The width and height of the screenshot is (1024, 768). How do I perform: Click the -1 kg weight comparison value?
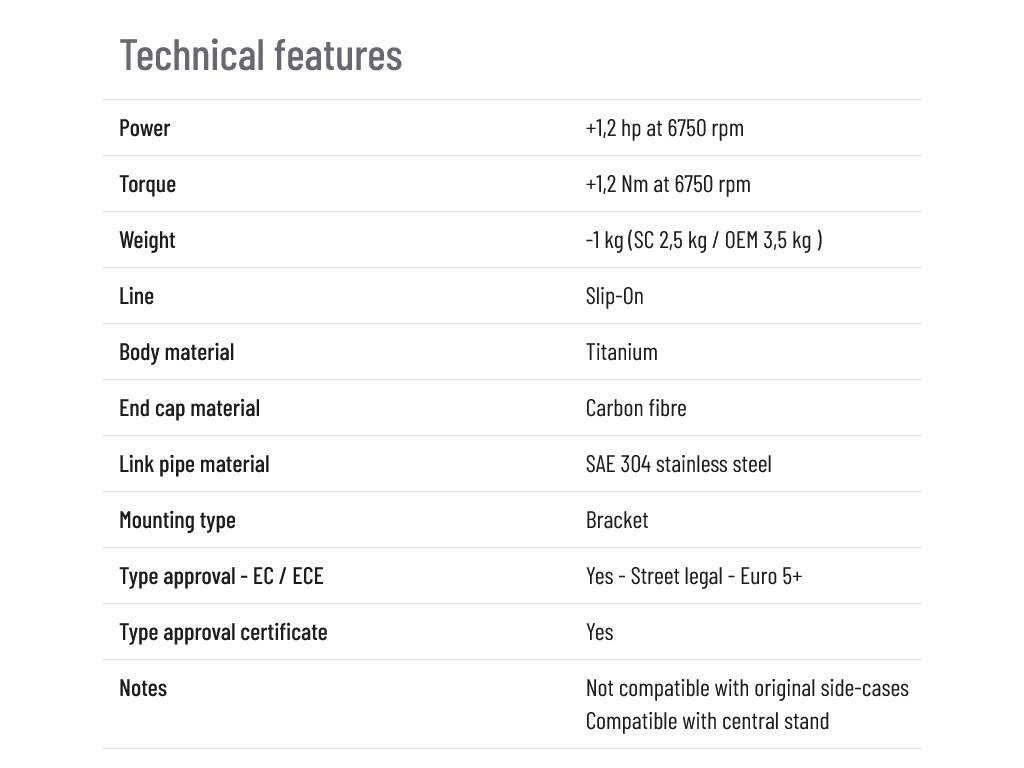coord(704,240)
